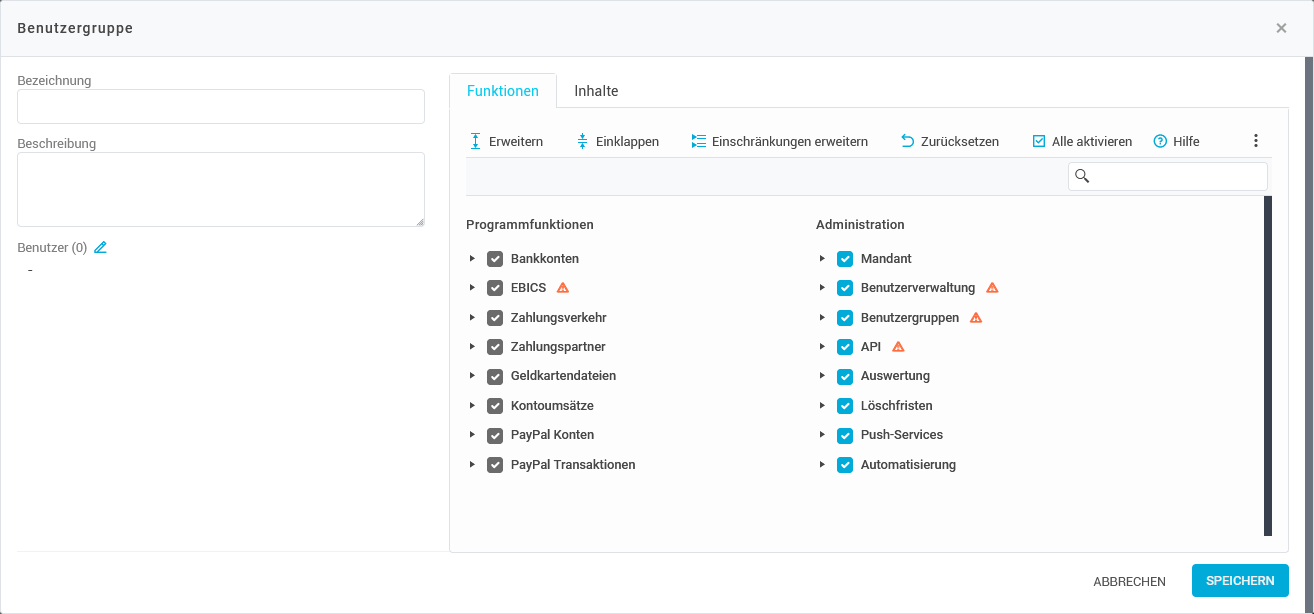
Task: Click the Einklappen collapse-all icon
Action: point(583,141)
